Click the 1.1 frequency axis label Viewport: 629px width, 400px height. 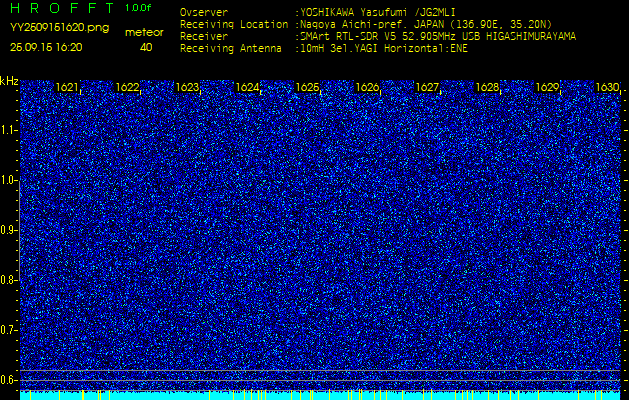7,130
